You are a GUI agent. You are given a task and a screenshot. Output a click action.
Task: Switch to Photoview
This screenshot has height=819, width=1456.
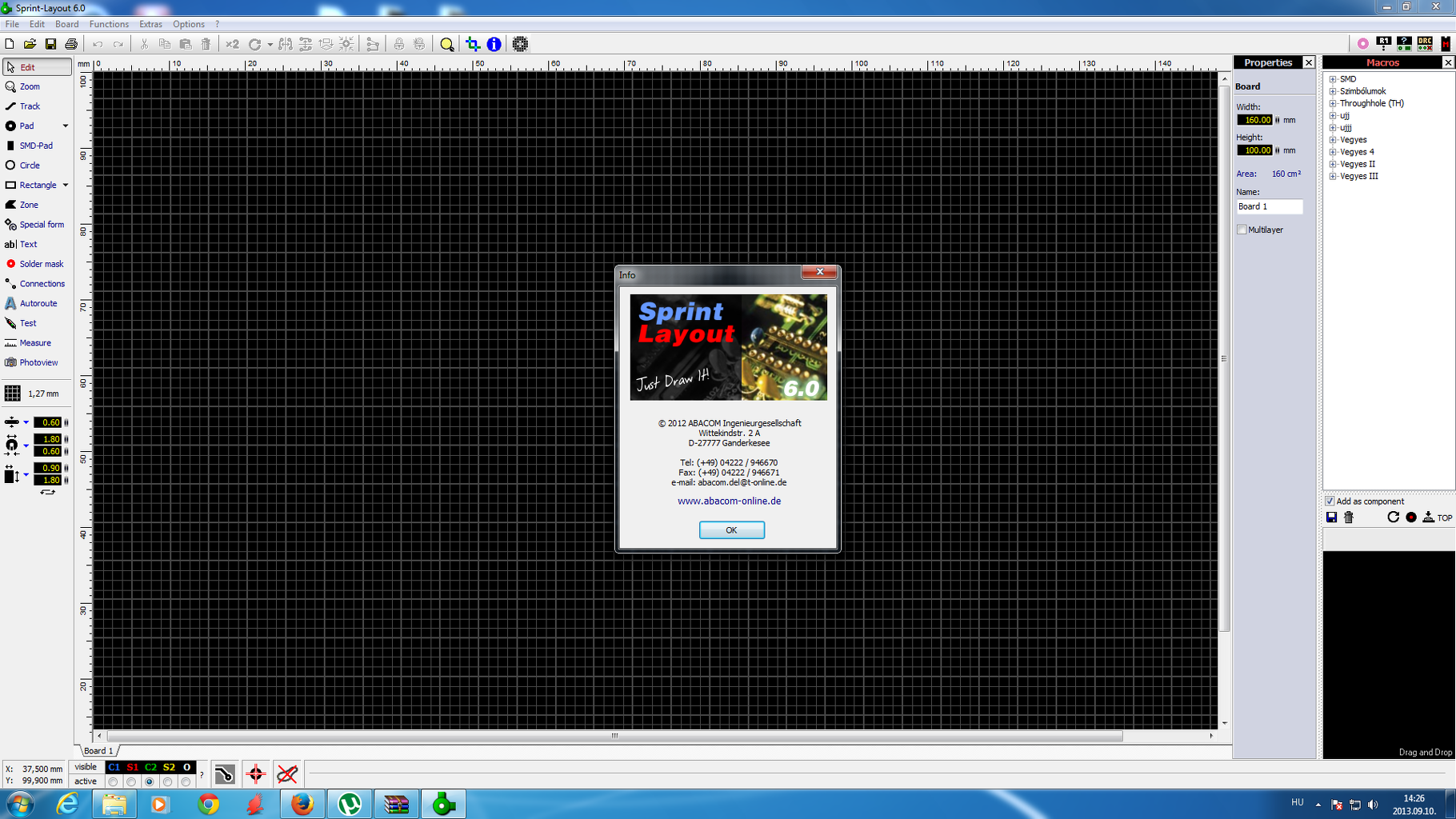coord(37,363)
